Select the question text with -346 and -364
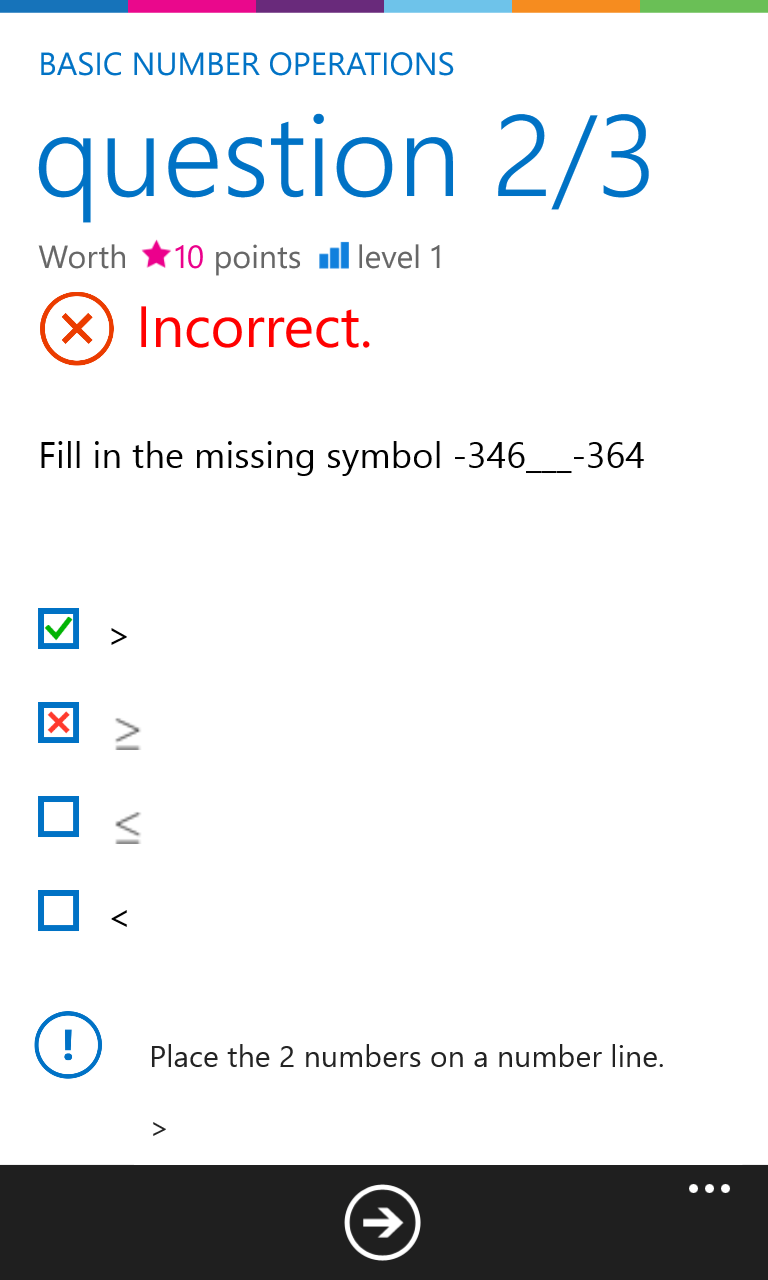This screenshot has height=1280, width=768. point(342,456)
